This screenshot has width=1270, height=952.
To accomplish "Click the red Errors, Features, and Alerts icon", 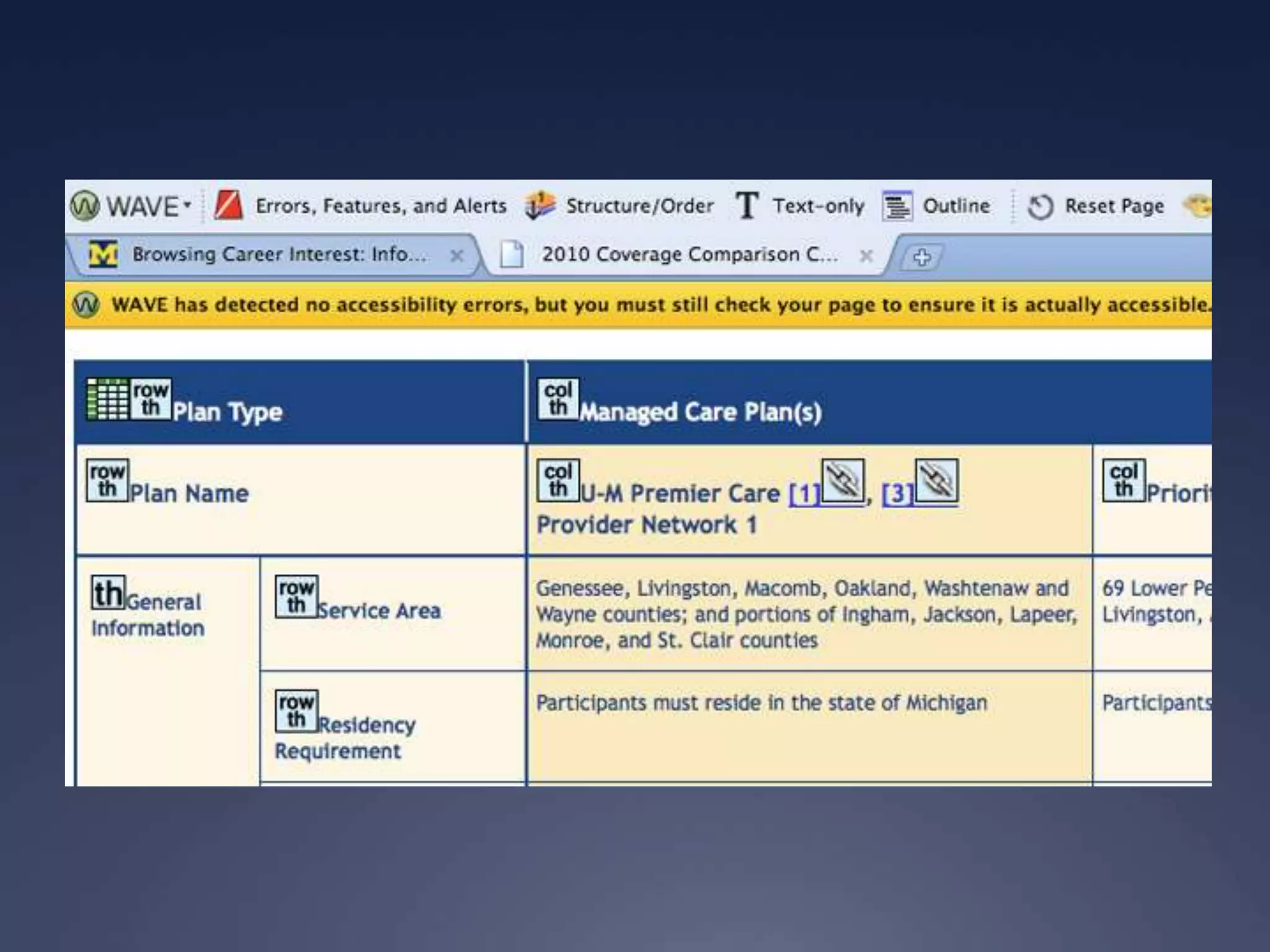I will click(x=228, y=205).
